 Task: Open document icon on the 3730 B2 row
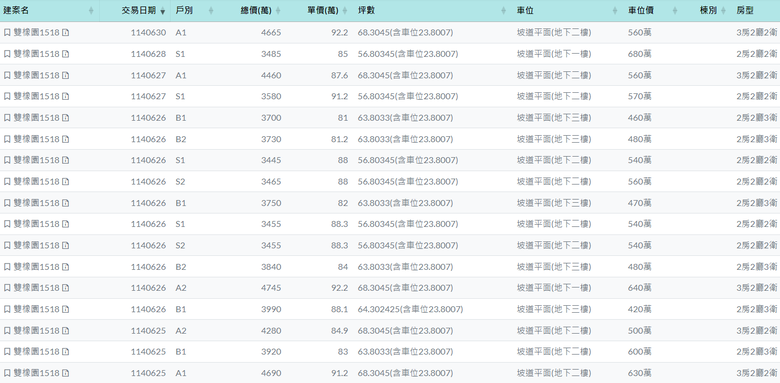coord(66,139)
